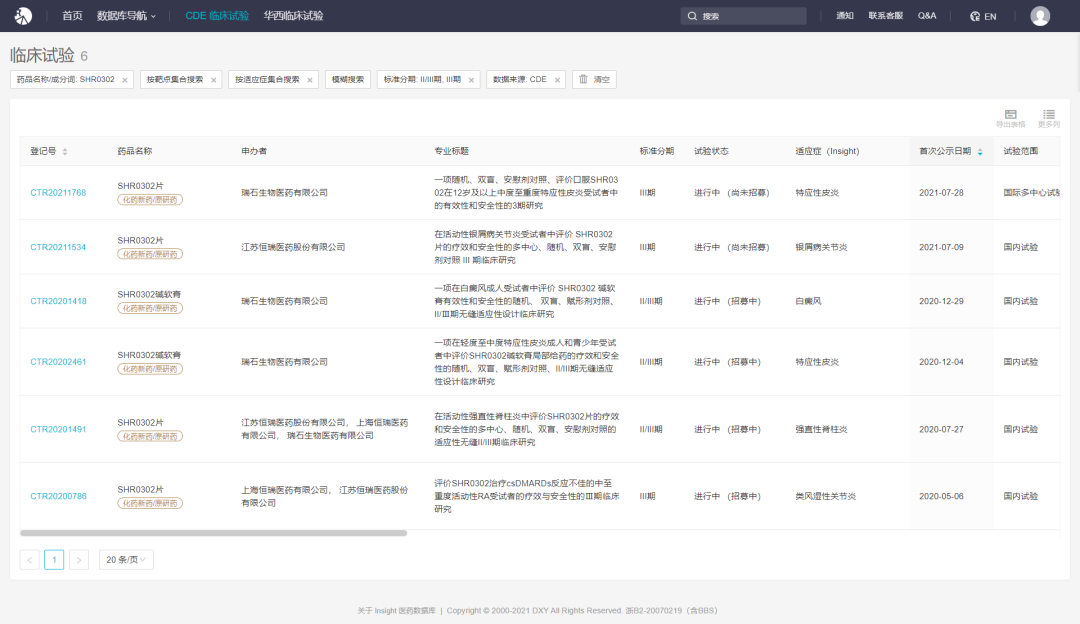1080x624 pixels.
Task: Remove the 数据来源 CDE filter
Action: pos(557,80)
